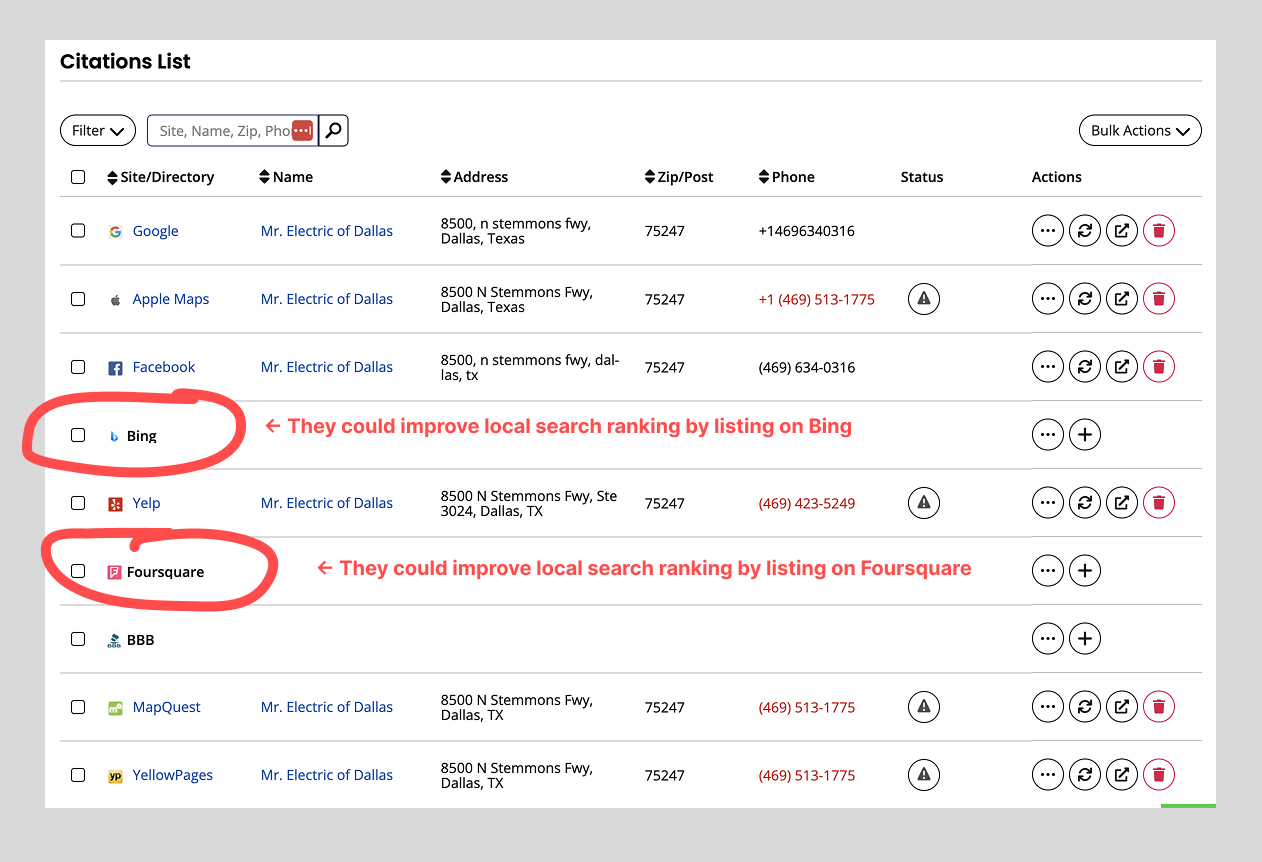View warning status for YellowPages
This screenshot has height=862, width=1262.
coord(924,775)
